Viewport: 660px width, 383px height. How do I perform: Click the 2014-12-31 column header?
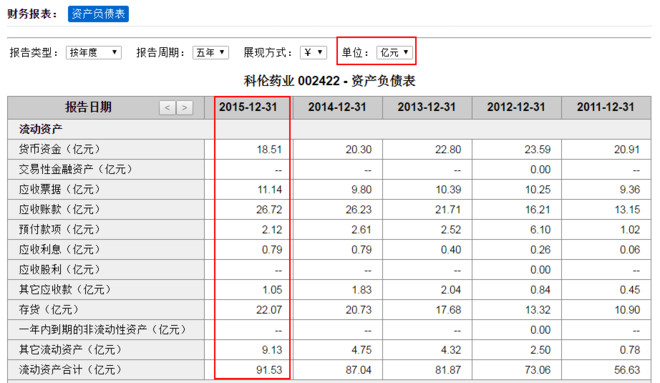pyautogui.click(x=337, y=107)
